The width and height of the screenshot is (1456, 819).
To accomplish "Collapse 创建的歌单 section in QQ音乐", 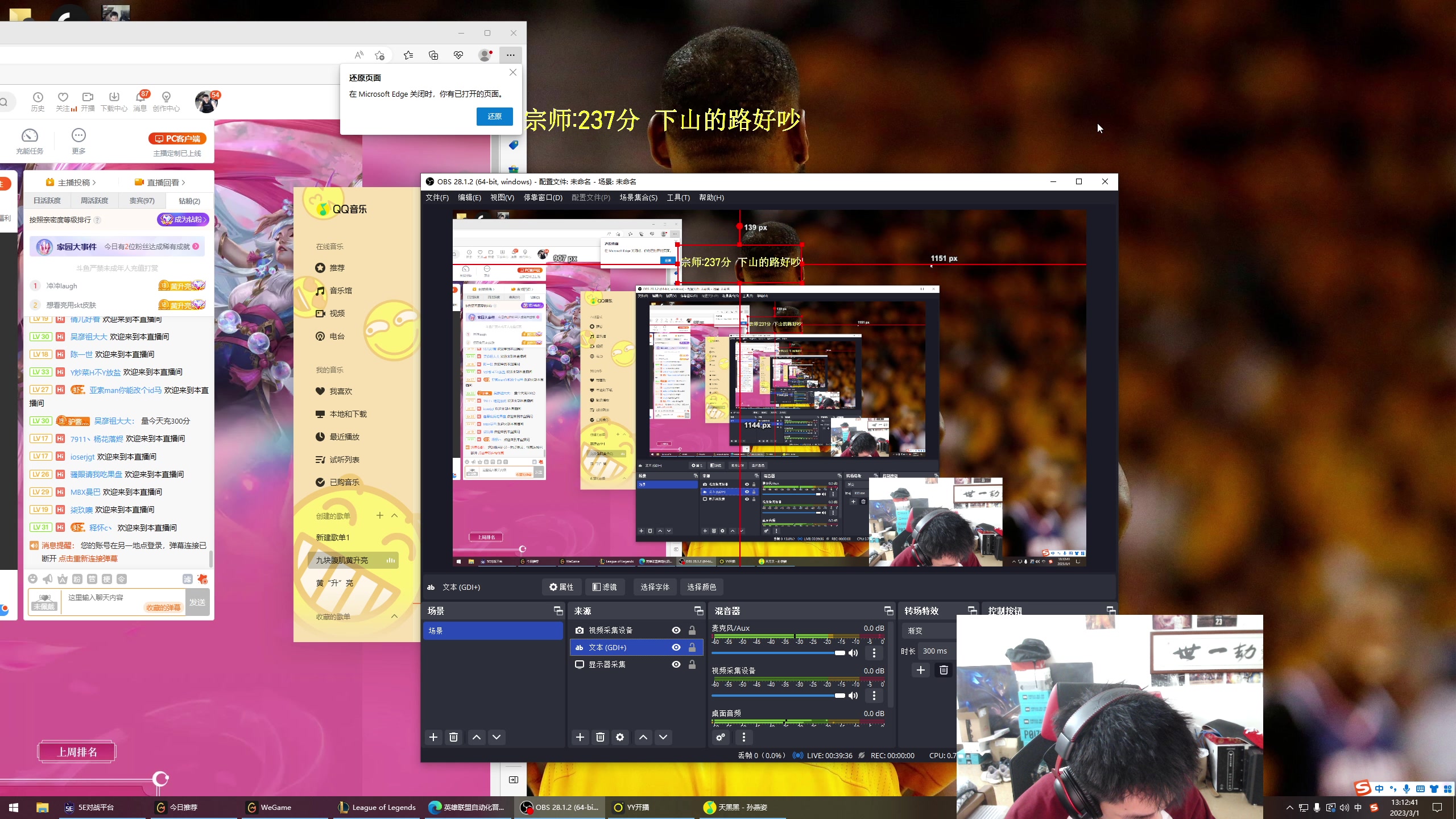I will 395,516.
